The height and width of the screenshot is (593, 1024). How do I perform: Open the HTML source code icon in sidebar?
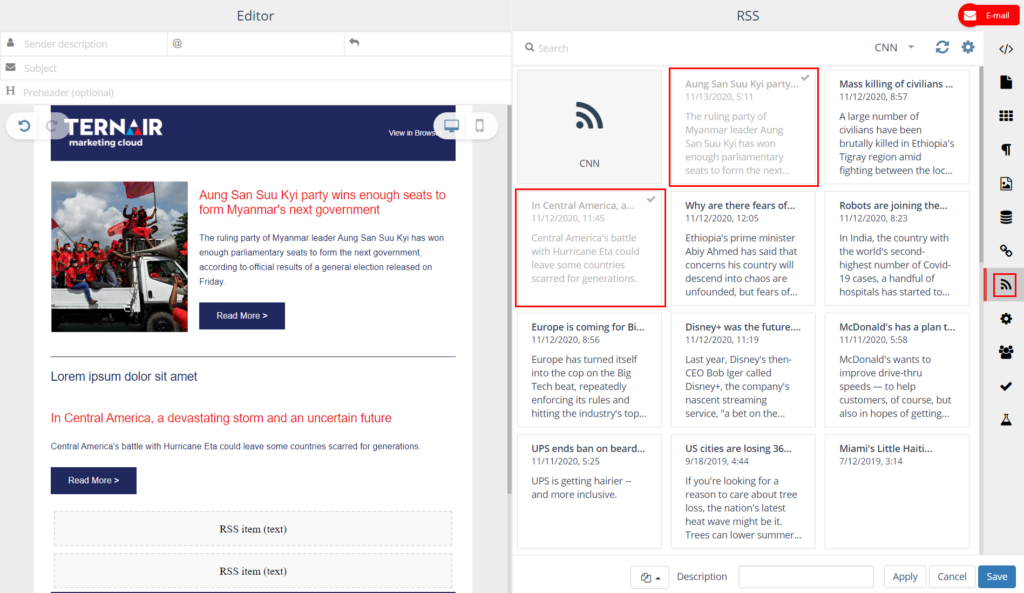coord(1006,49)
